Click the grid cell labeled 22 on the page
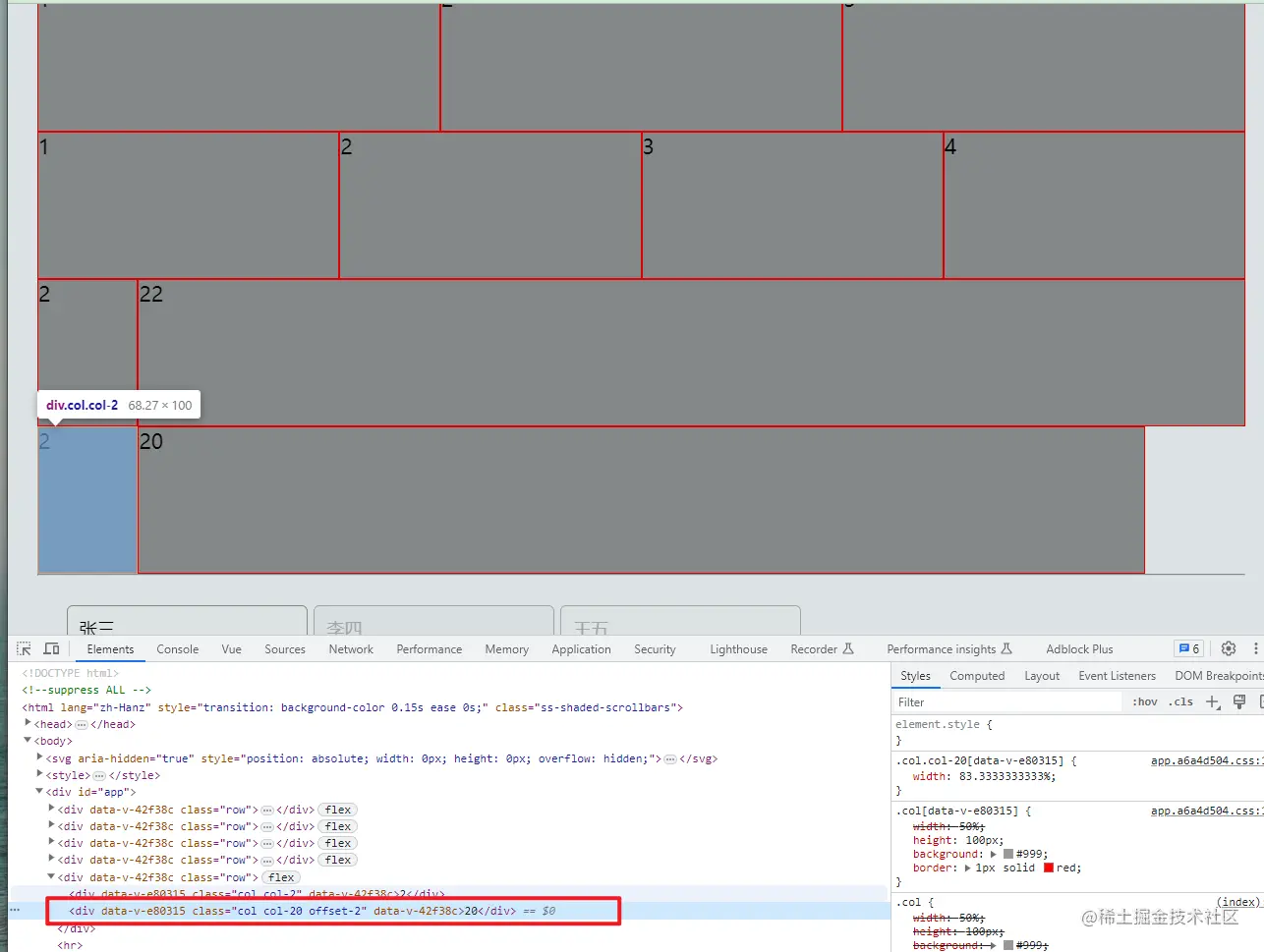Image resolution: width=1264 pixels, height=952 pixels. point(691,353)
